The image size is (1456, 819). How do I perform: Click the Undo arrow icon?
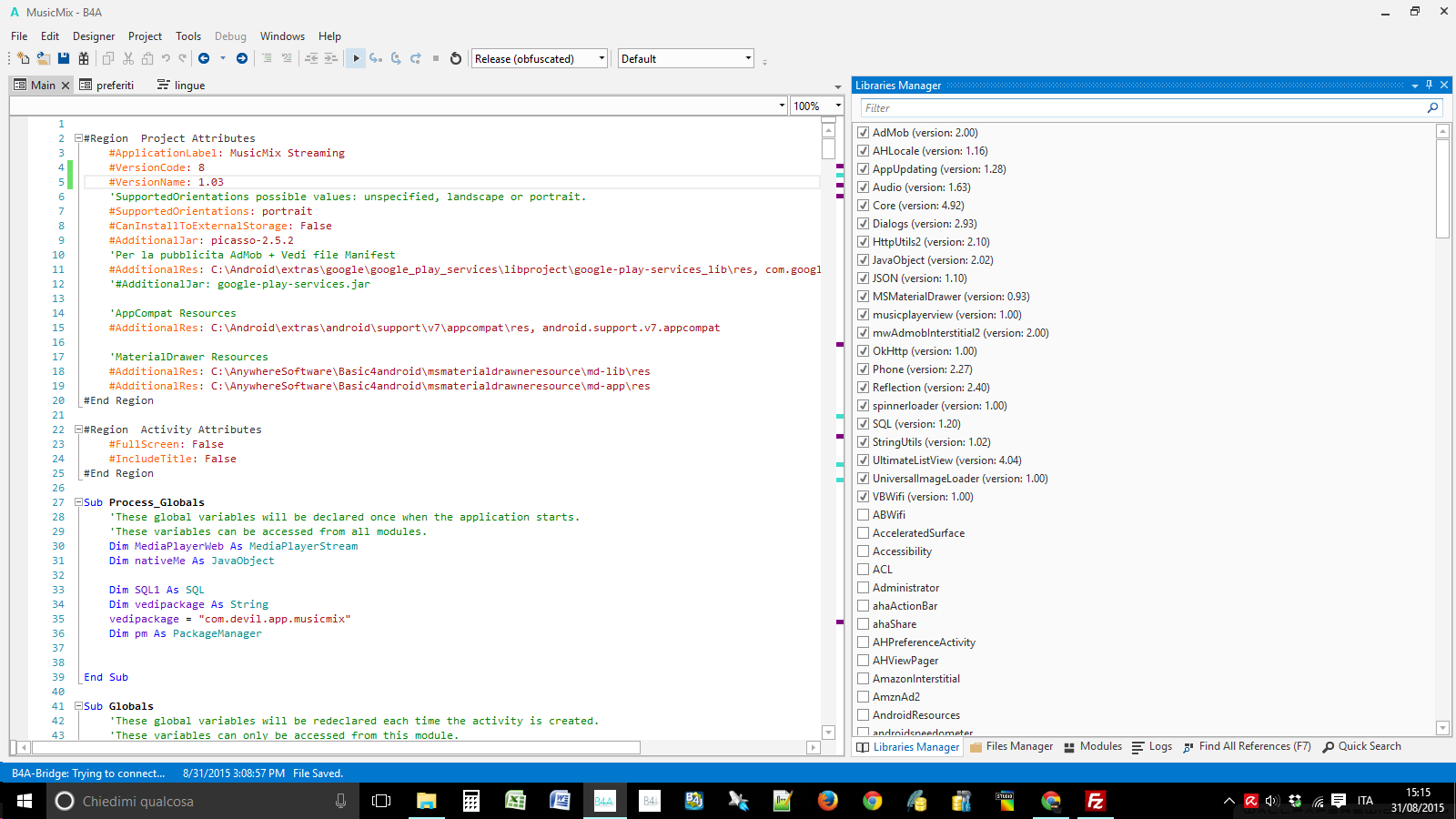(166, 58)
